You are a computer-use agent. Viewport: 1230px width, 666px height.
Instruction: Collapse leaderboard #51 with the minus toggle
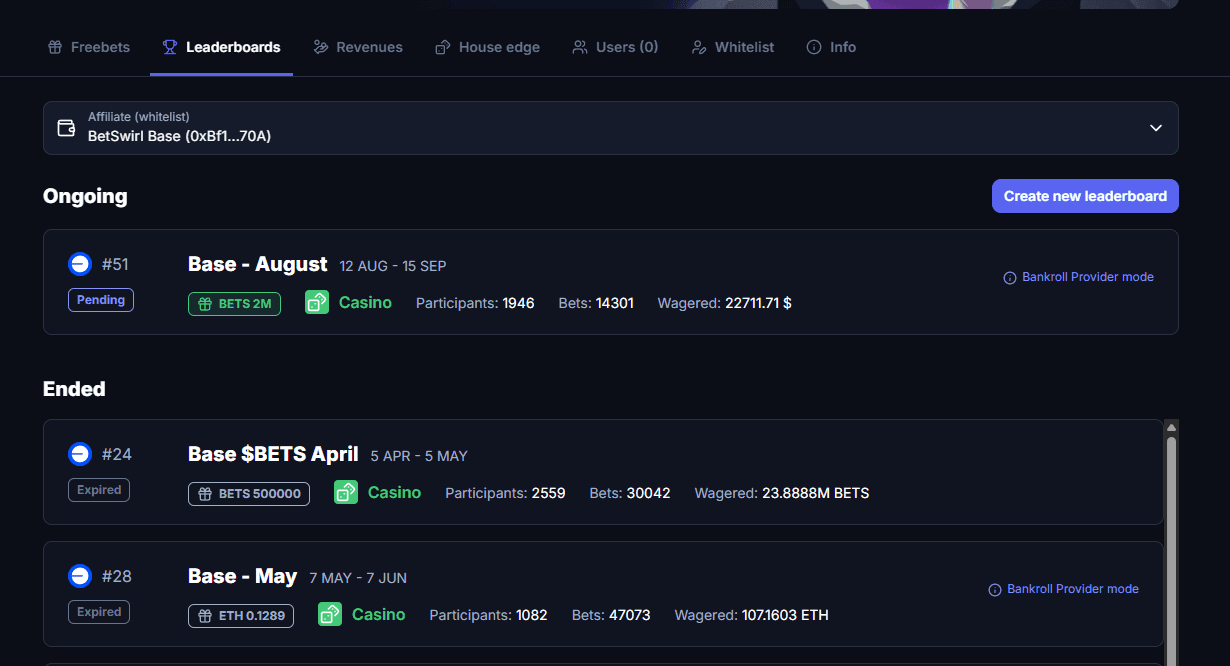point(80,263)
